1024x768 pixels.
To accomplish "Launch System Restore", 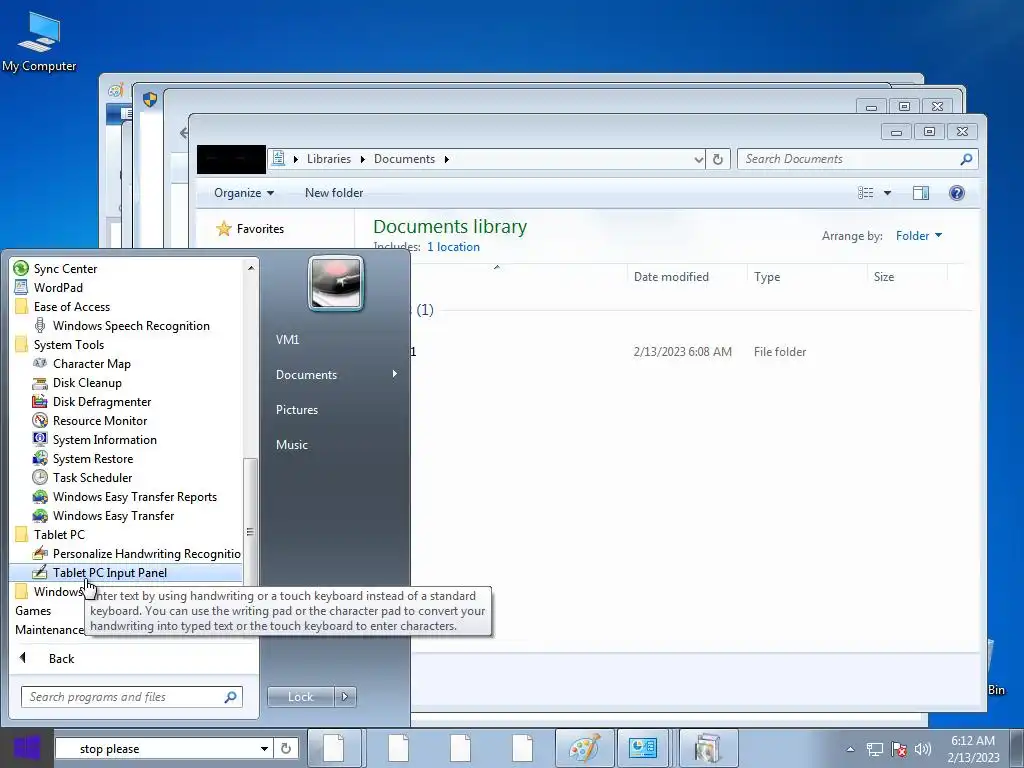I will click(93, 458).
